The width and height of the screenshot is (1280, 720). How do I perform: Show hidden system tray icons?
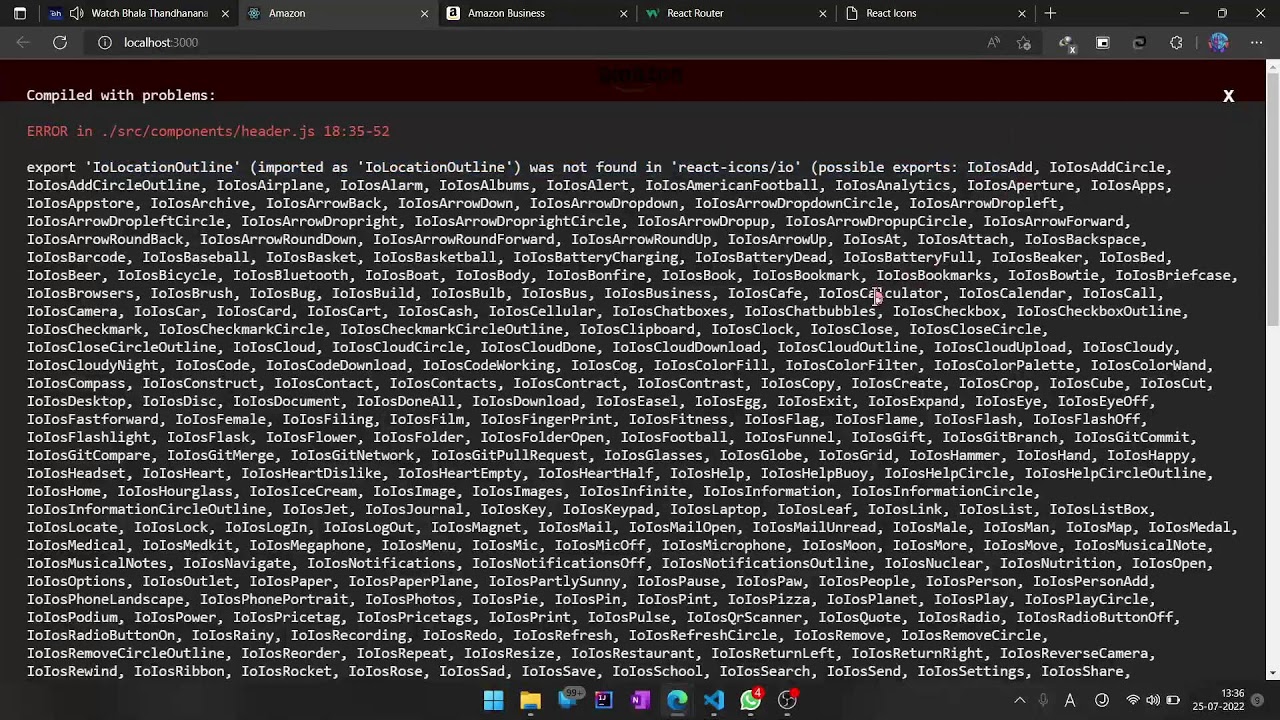coord(1020,701)
